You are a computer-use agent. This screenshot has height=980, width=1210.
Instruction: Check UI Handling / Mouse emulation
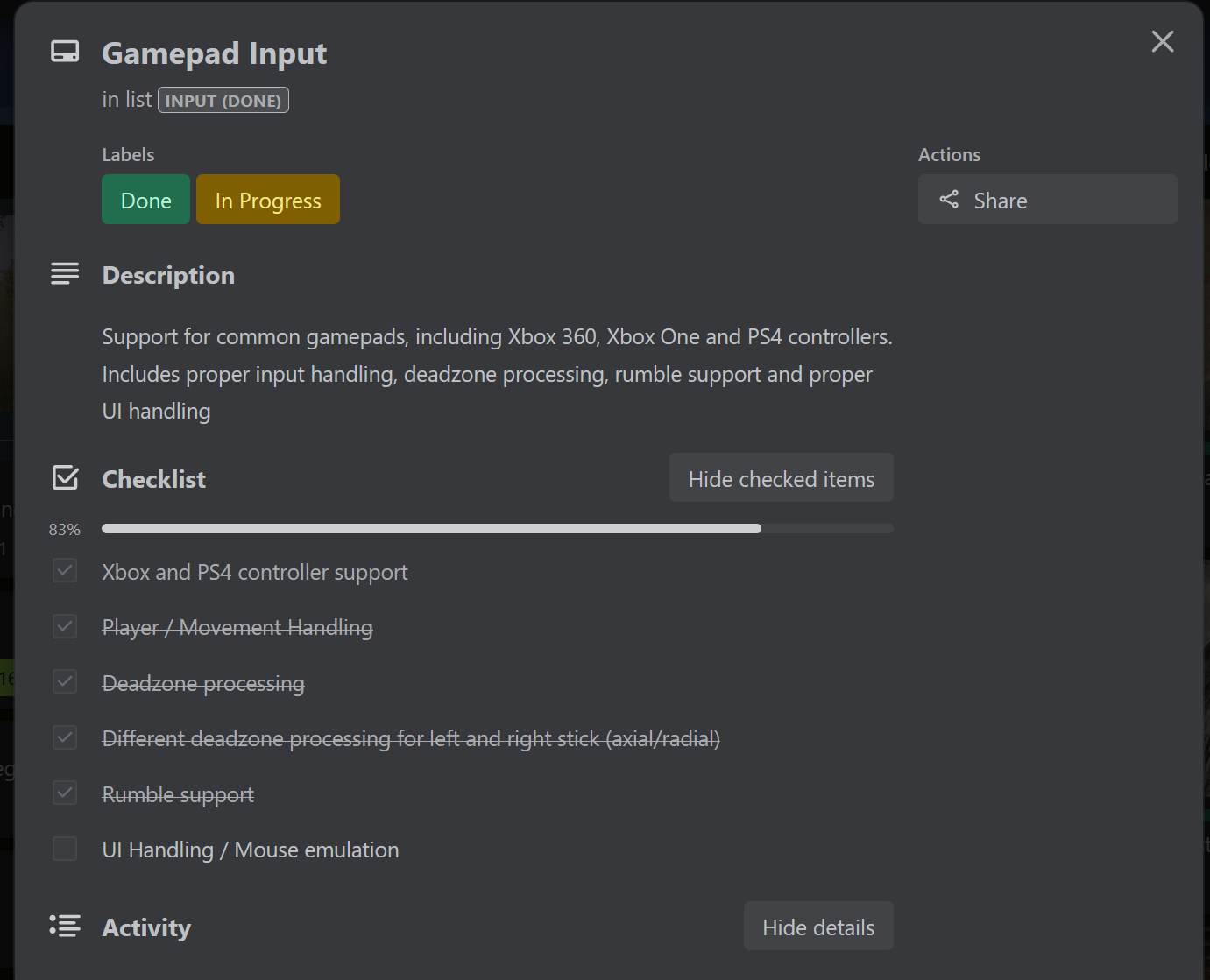(65, 849)
